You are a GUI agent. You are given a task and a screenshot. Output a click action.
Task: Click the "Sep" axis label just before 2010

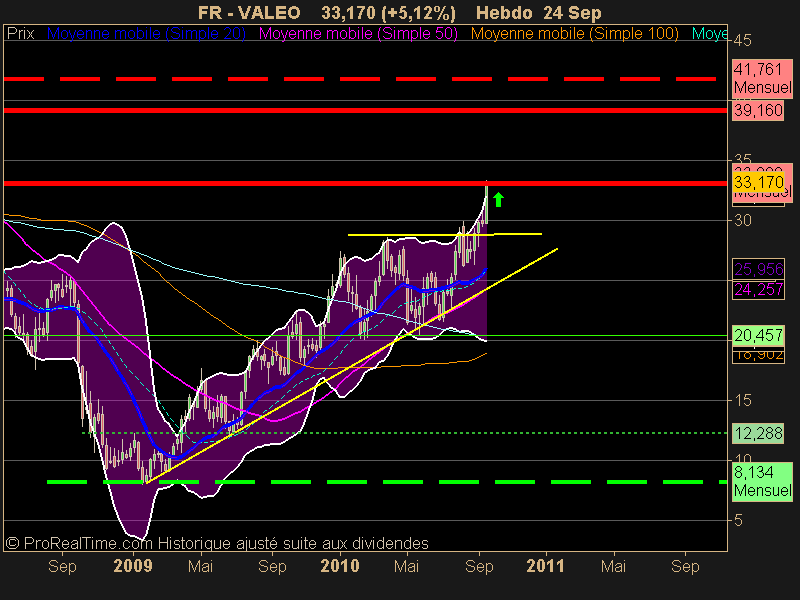(272, 567)
